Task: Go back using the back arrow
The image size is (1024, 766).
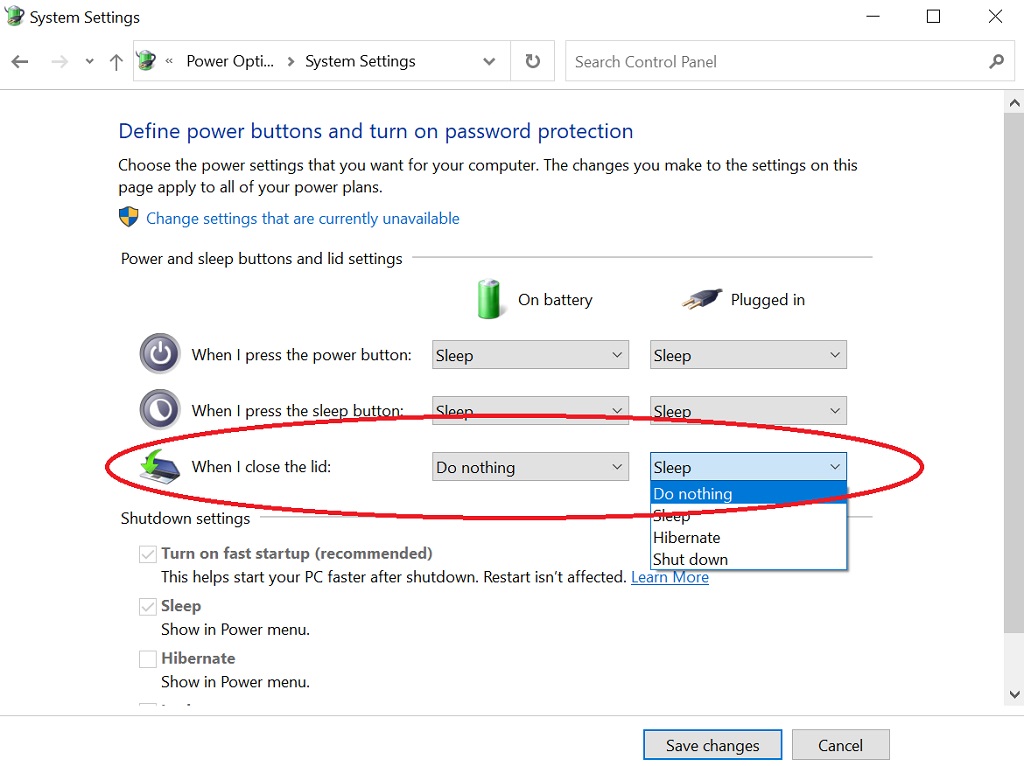Action: 20,61
